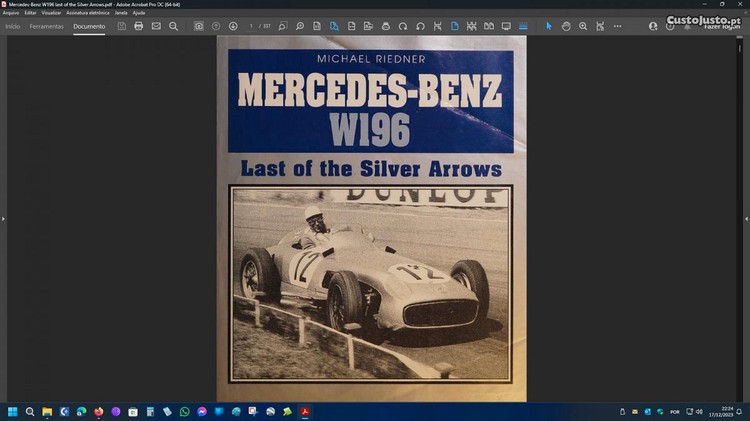This screenshot has width=750, height=421.
Task: Click the page number input field
Action: [x=251, y=26]
